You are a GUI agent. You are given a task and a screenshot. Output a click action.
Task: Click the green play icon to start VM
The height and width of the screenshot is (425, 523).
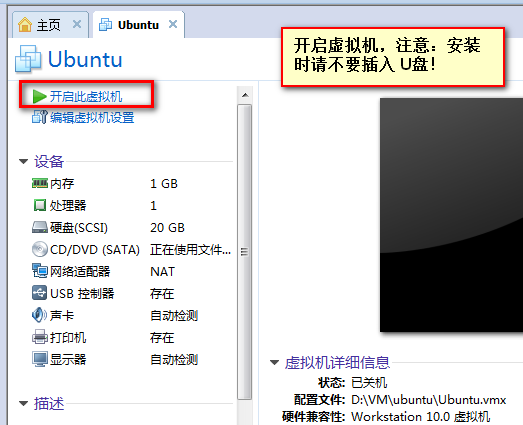[x=39, y=97]
